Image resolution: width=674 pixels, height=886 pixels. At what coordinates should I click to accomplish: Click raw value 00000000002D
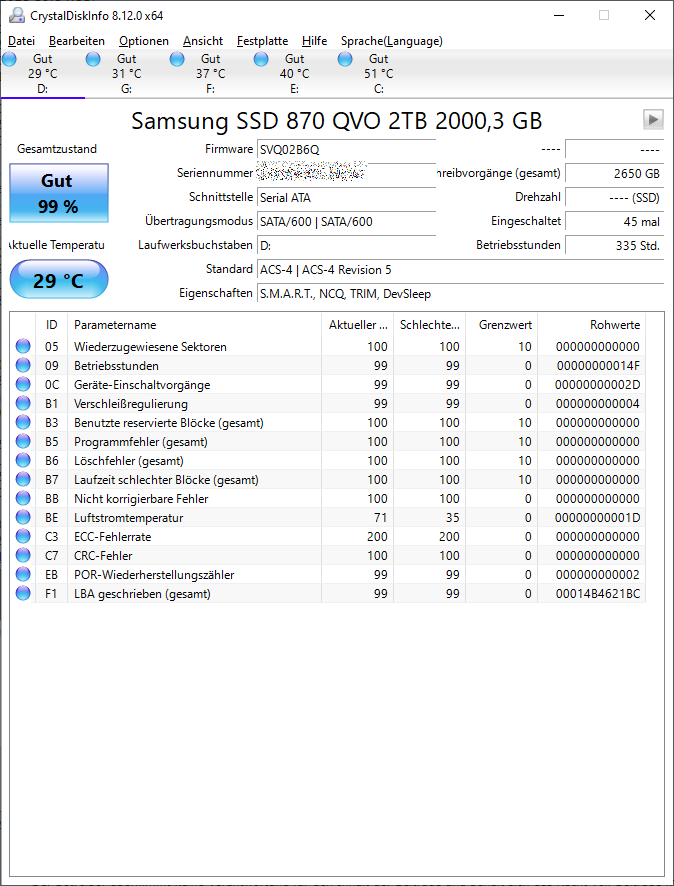tap(598, 385)
